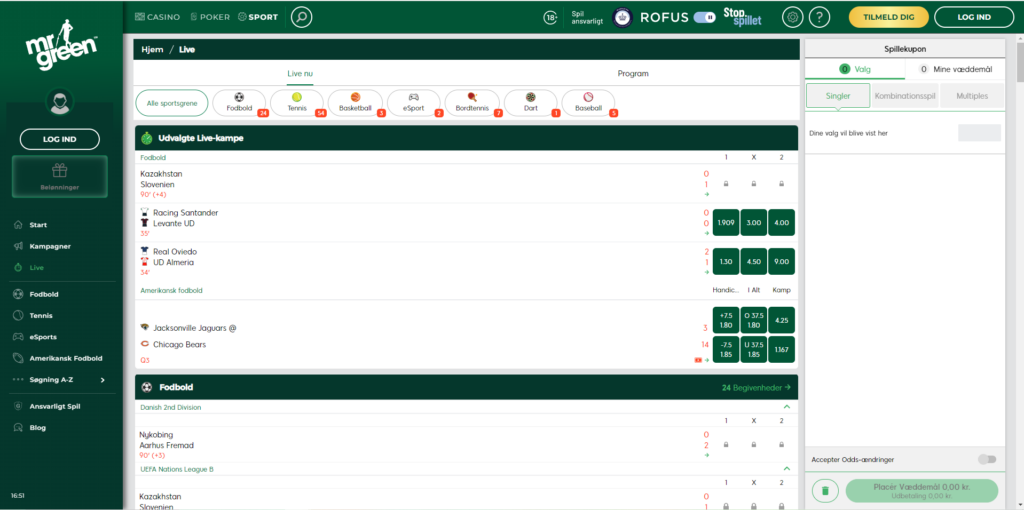Select the Multiples tab
The height and width of the screenshot is (510, 1024).
[972, 96]
